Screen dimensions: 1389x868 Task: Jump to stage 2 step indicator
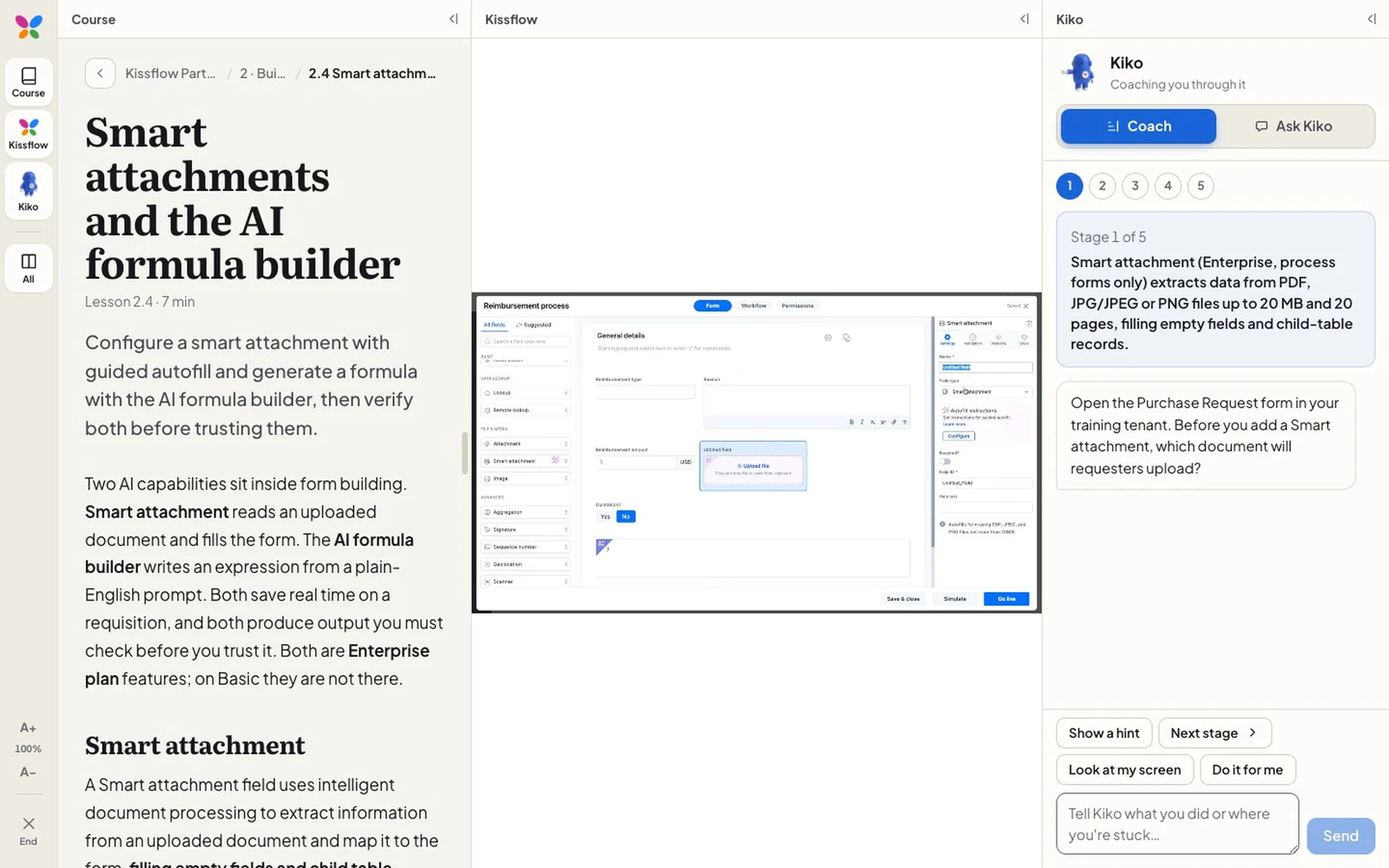(x=1103, y=186)
